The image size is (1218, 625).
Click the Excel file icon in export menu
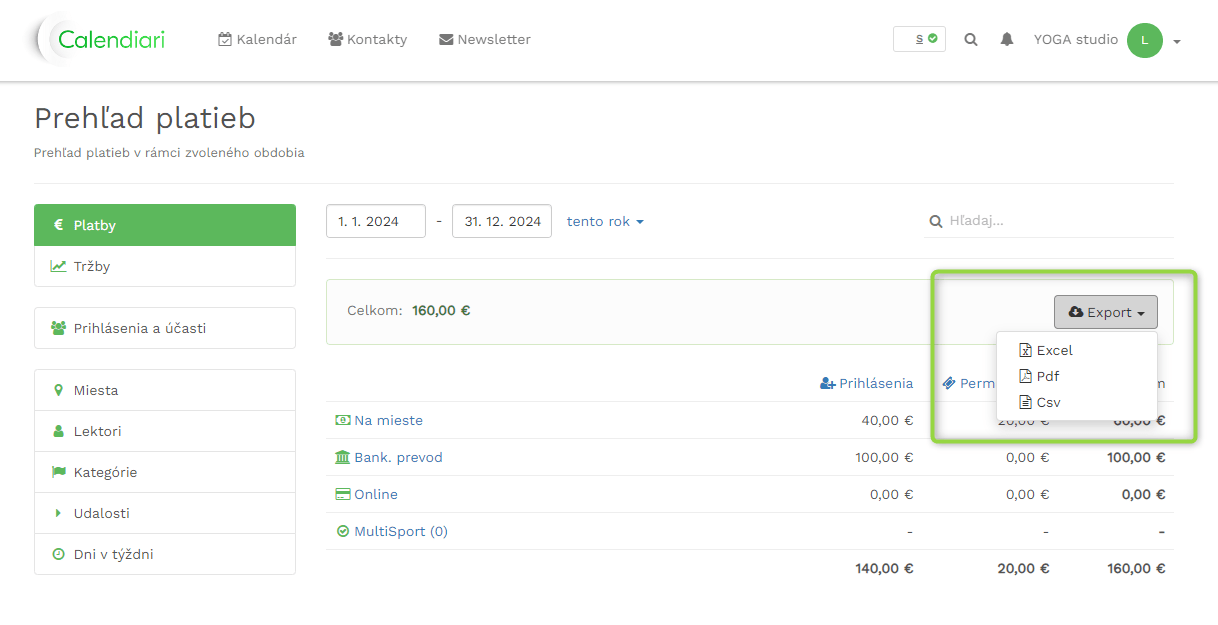[1025, 350]
